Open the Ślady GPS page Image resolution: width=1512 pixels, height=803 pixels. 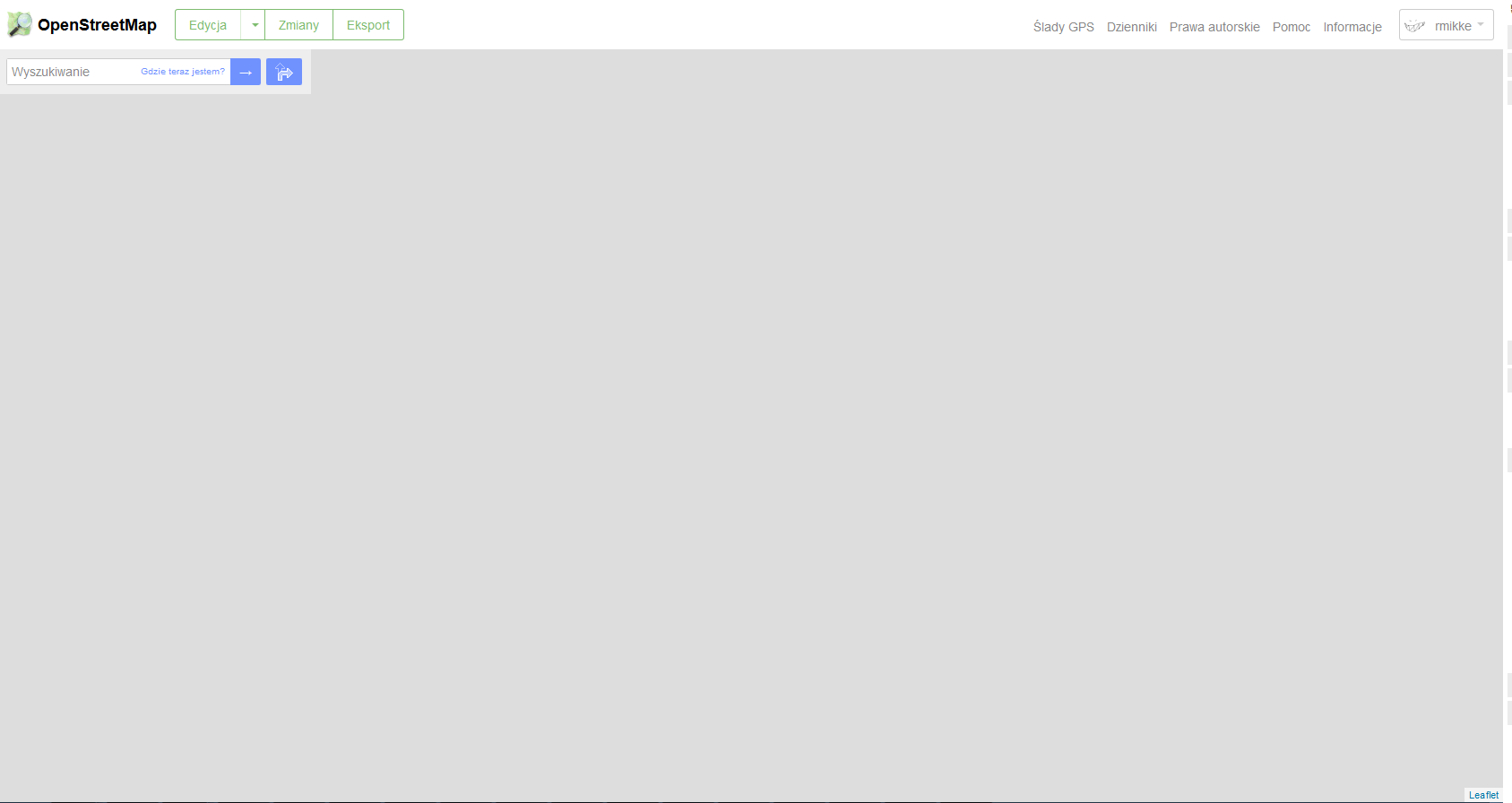click(x=1063, y=27)
